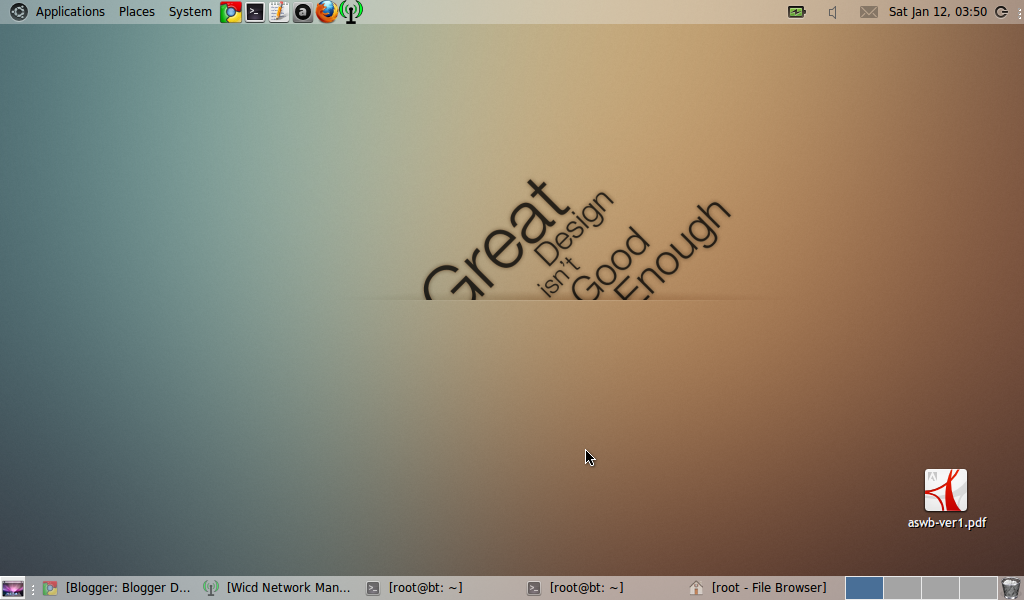The height and width of the screenshot is (600, 1024).
Task: Click the Show Desktop button in bottom panel
Action: [13, 588]
